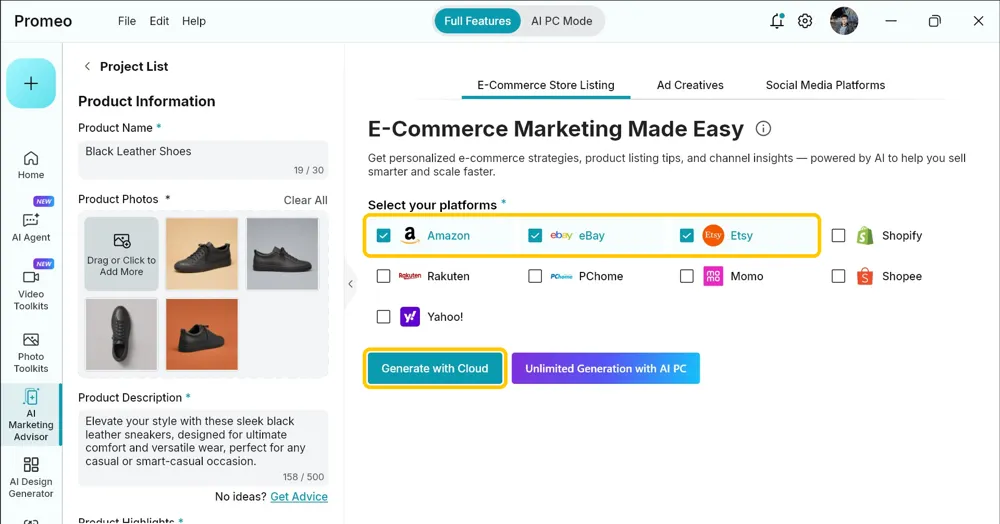Viewport: 1000px width, 524px height.
Task: Click the Momo logo icon
Action: tap(713, 276)
